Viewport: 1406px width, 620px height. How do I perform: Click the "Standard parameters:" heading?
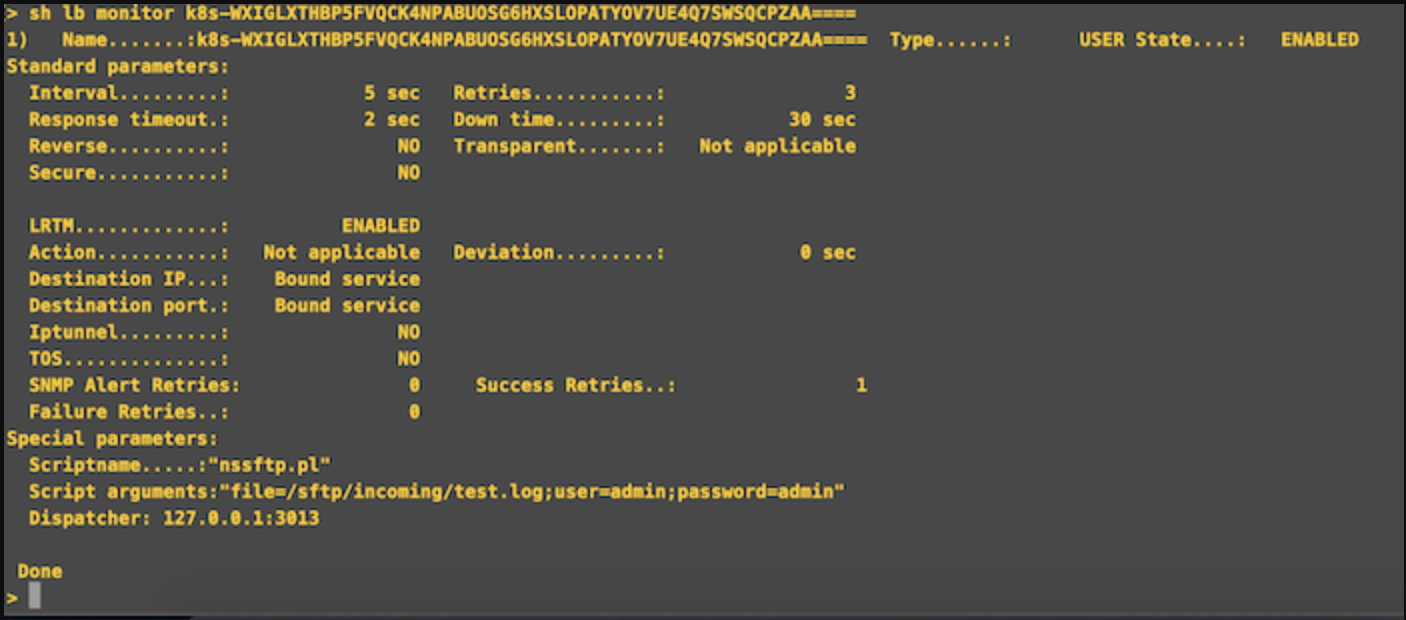(118, 67)
